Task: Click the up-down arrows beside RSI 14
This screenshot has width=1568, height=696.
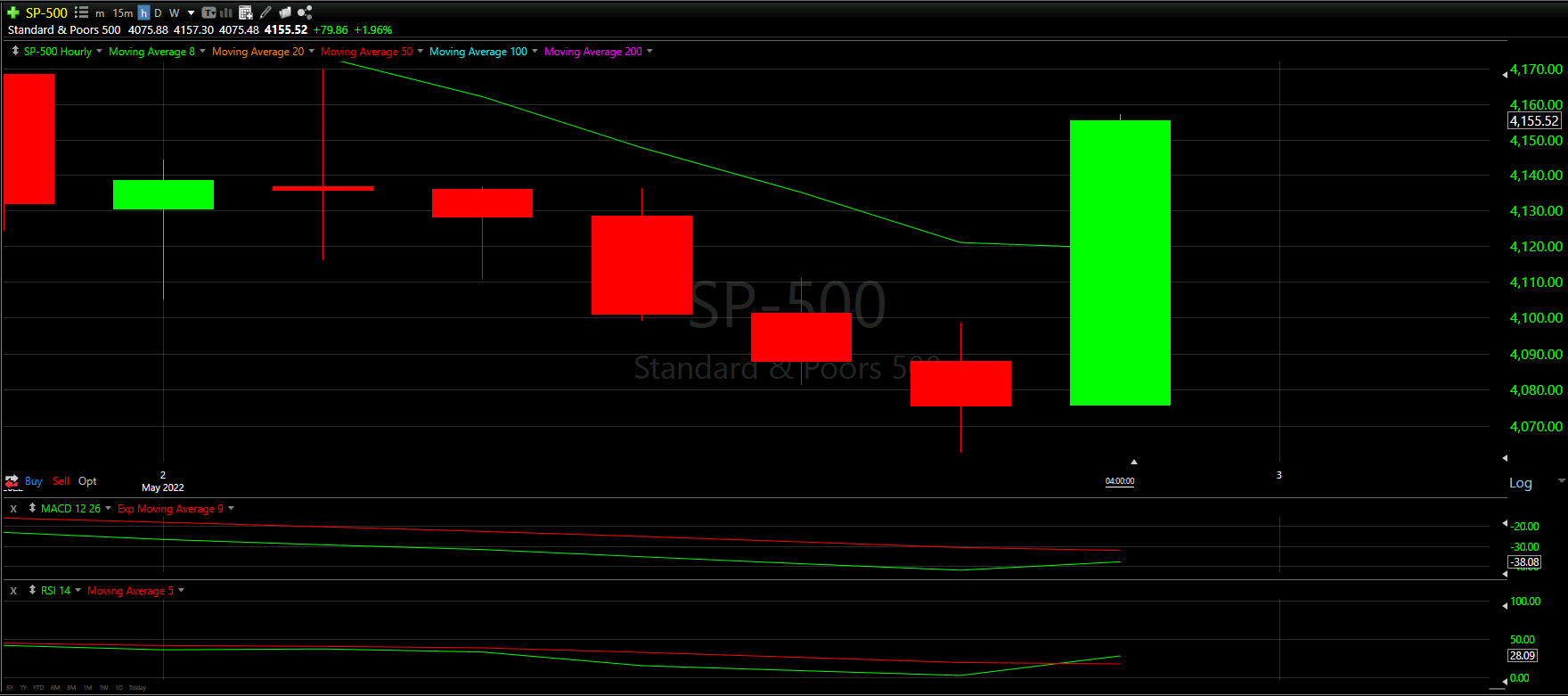Action: (x=32, y=590)
